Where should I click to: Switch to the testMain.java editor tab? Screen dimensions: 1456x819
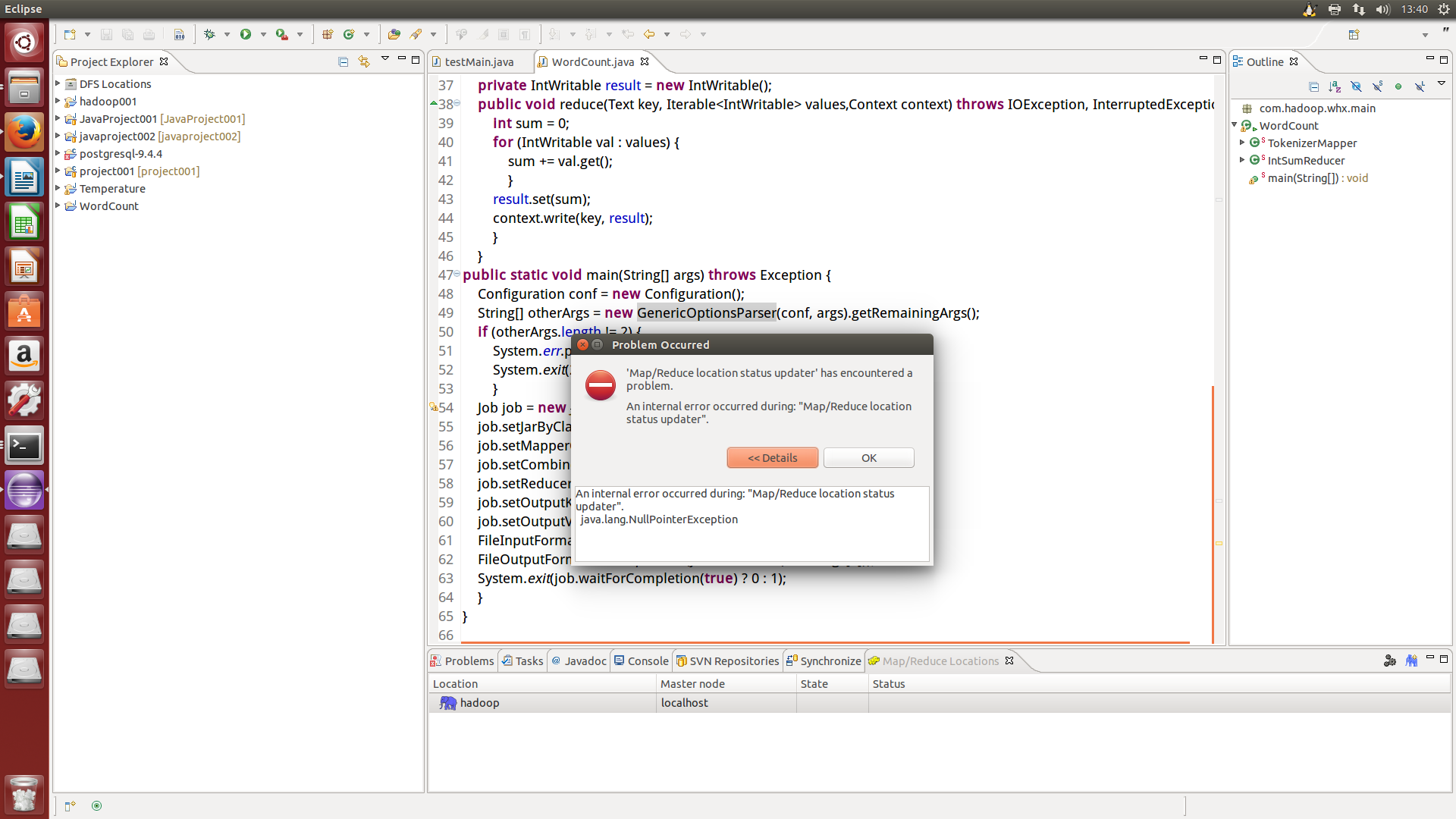pos(479,62)
